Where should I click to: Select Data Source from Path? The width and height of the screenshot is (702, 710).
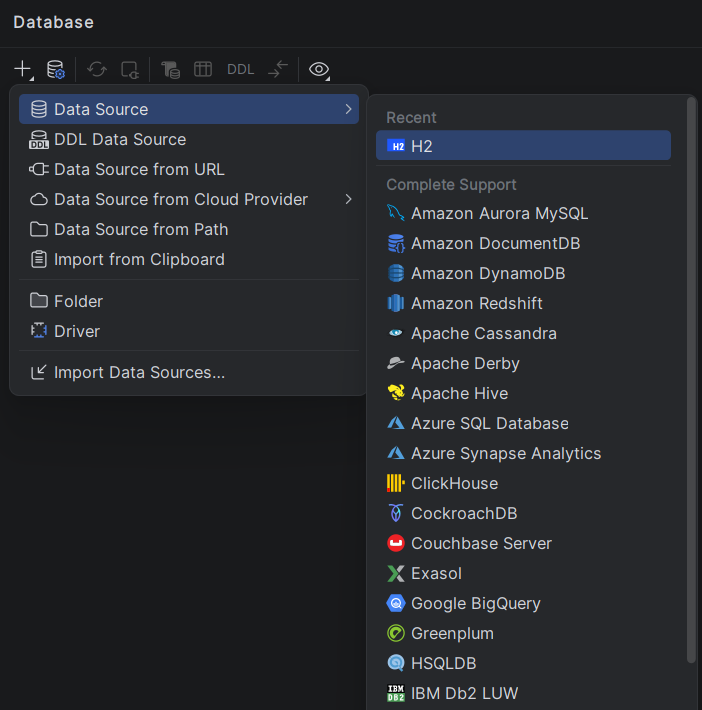[141, 229]
